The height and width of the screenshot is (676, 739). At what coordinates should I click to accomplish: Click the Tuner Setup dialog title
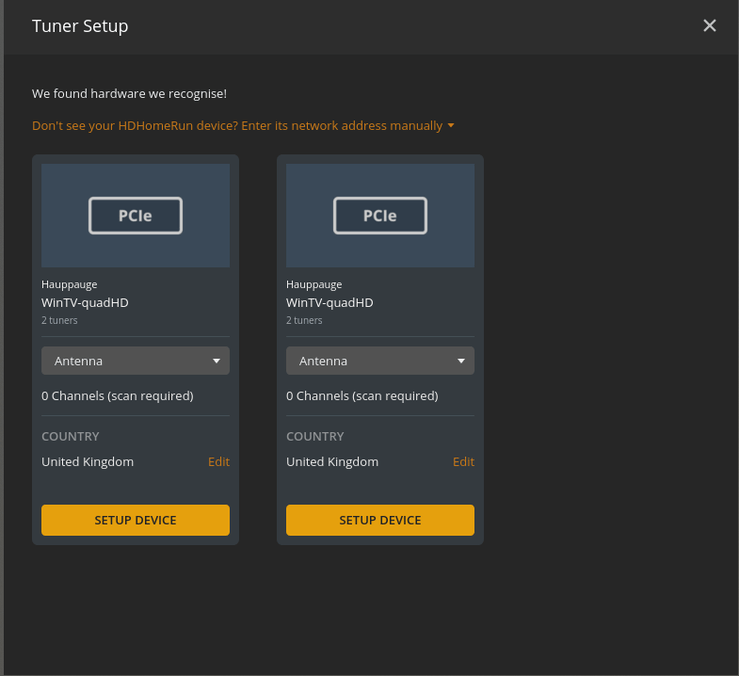coord(80,26)
